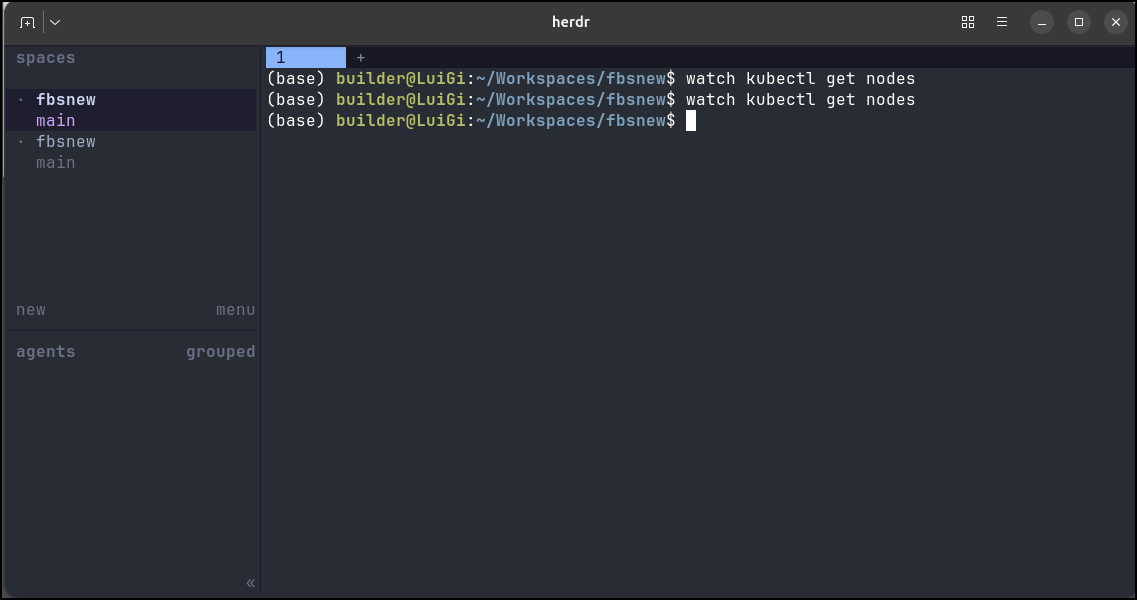This screenshot has height=600, width=1137.
Task: Close the herdr window
Action: 1115,22
